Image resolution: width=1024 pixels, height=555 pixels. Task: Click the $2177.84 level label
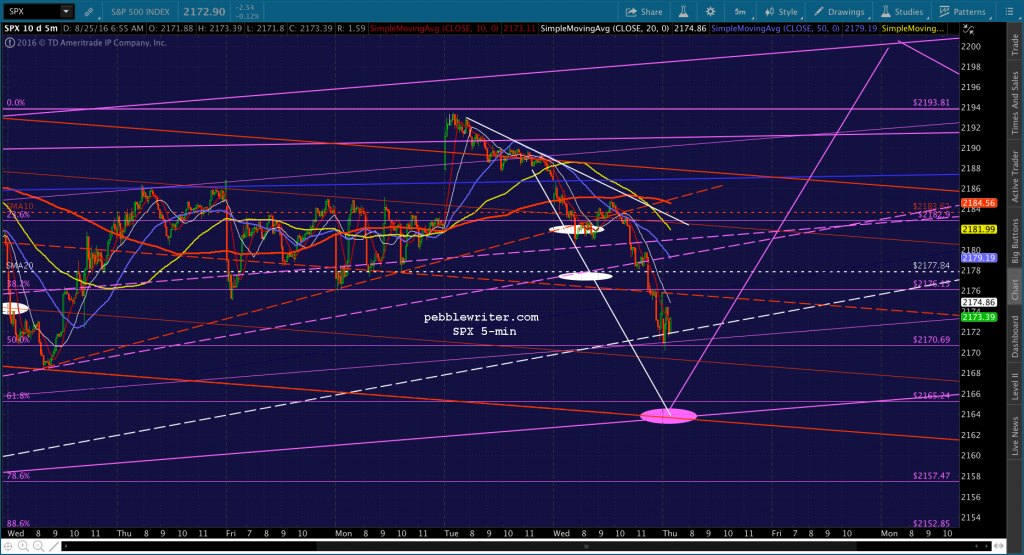(931, 266)
